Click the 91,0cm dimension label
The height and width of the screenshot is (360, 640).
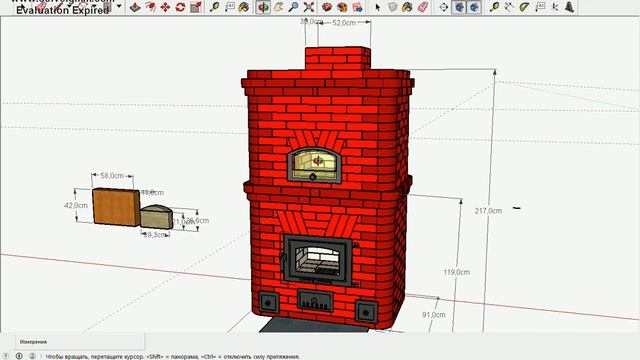pyautogui.click(x=433, y=315)
